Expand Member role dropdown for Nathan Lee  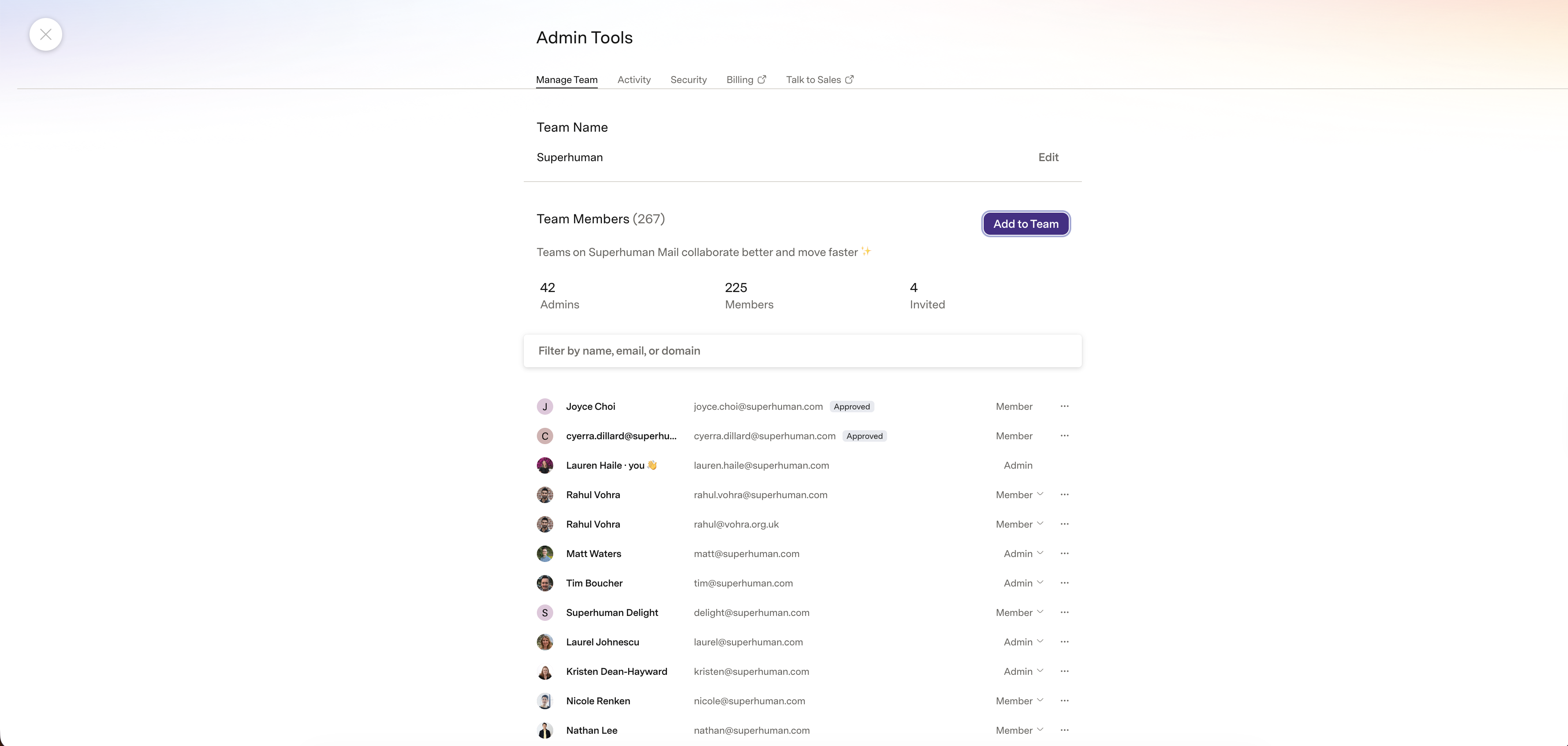(x=1020, y=730)
